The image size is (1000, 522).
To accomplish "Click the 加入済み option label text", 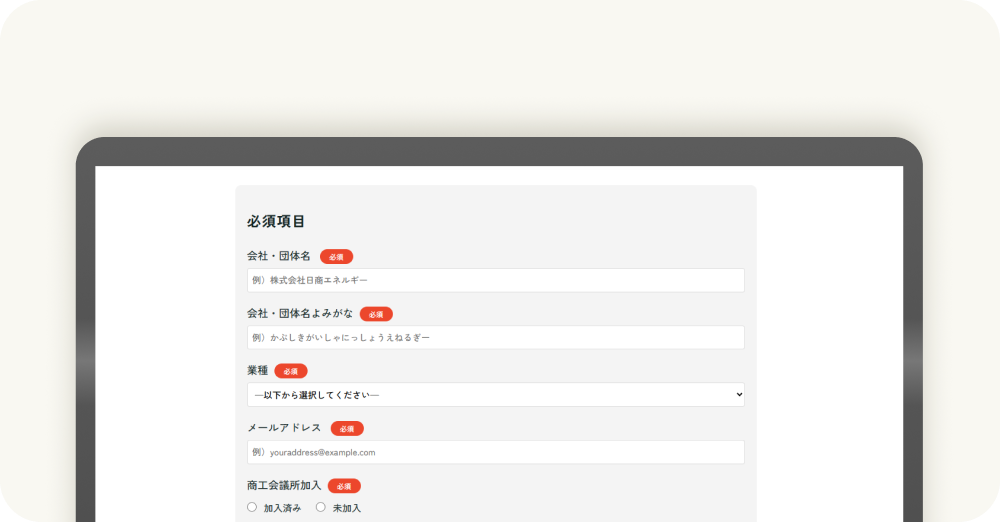I will pos(282,508).
